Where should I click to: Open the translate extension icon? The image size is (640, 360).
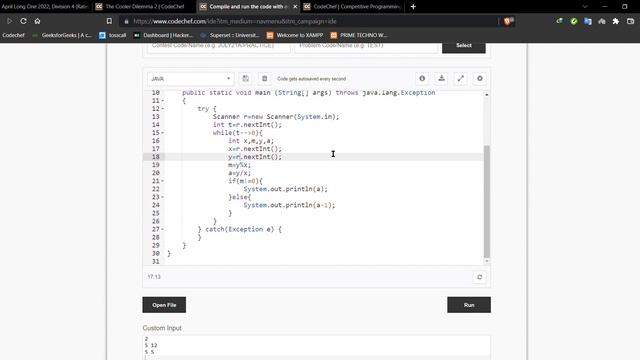coord(588,21)
